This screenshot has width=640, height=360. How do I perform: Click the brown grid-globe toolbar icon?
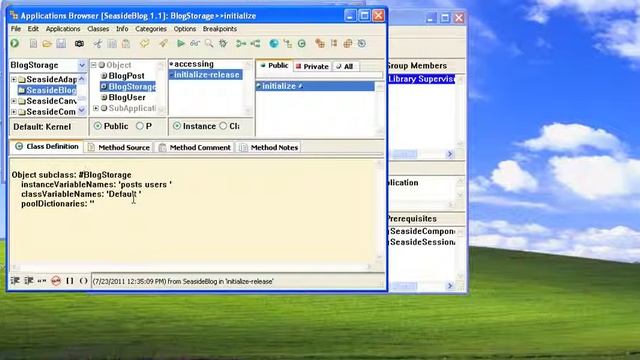[348, 44]
